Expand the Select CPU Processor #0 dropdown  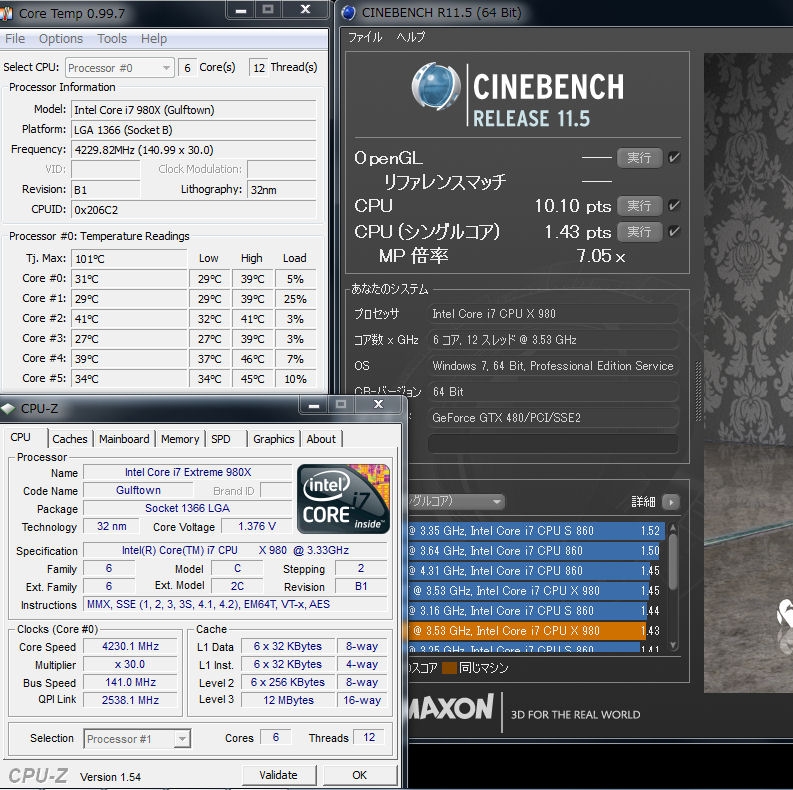pyautogui.click(x=119, y=68)
